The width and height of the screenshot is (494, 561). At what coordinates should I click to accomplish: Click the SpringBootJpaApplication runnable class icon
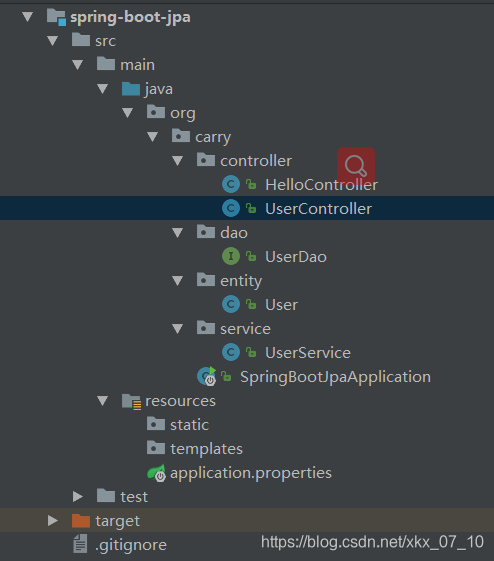[x=207, y=376]
